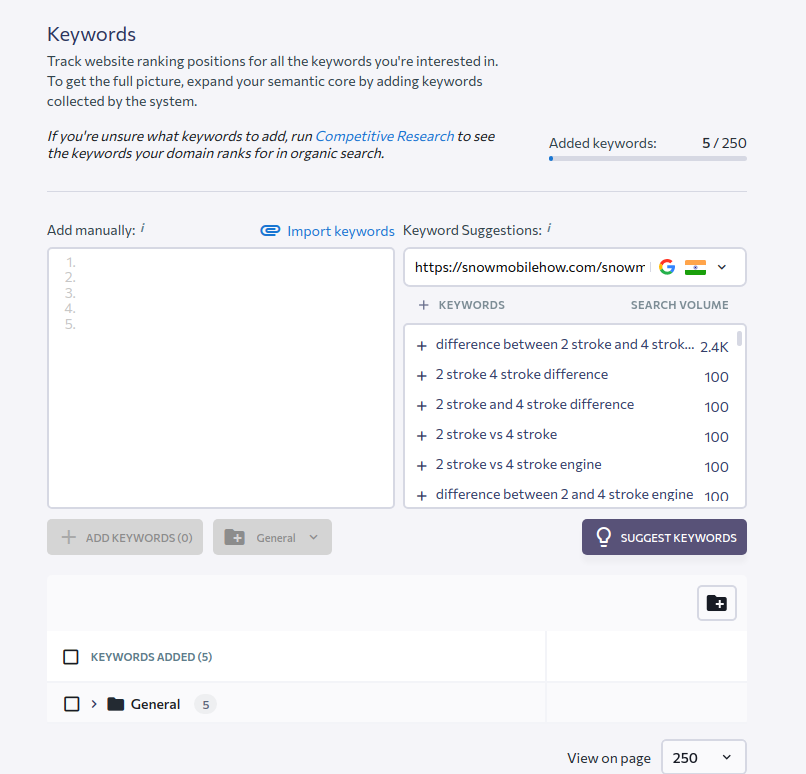
Task: Click the add new folder icon button
Action: pyautogui.click(x=717, y=603)
